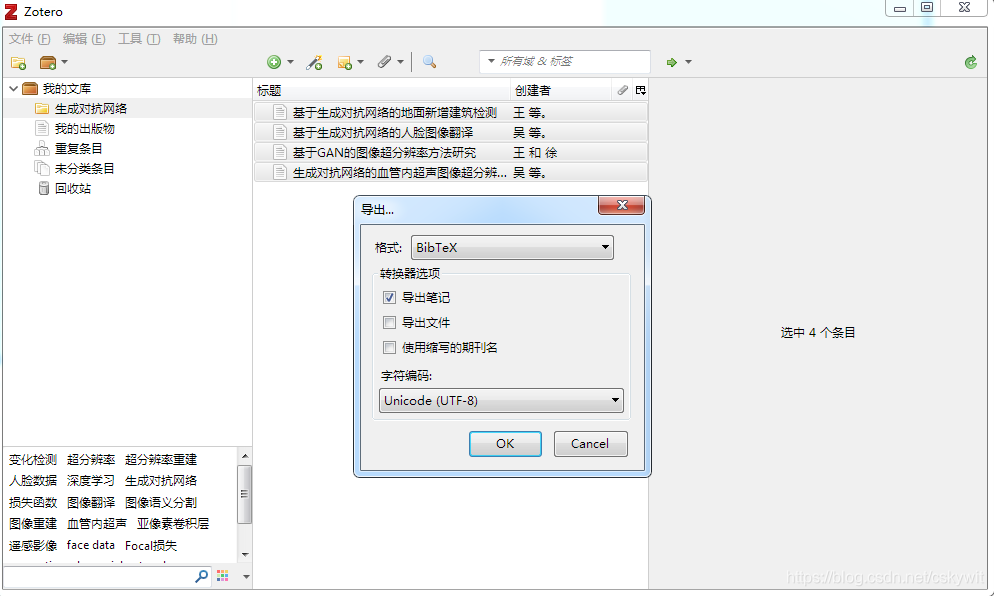This screenshot has height=596, width=994.
Task: Click Cancel in the export dialog
Action: [590, 444]
